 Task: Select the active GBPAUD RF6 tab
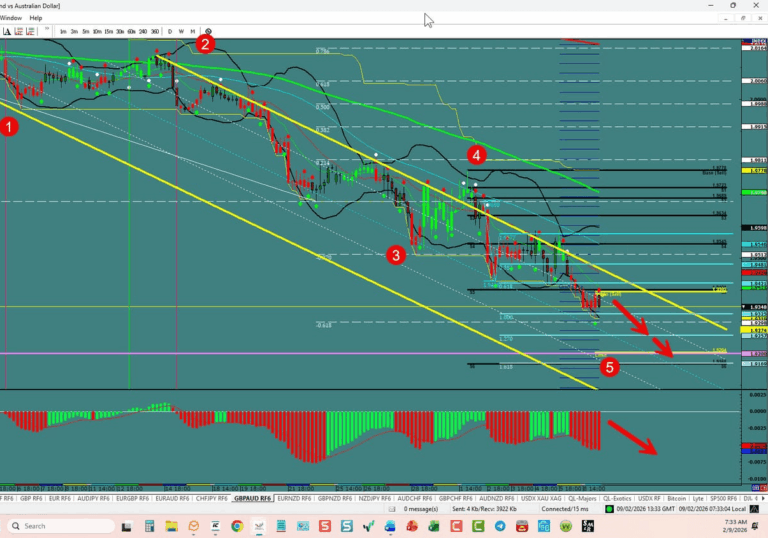point(252,498)
